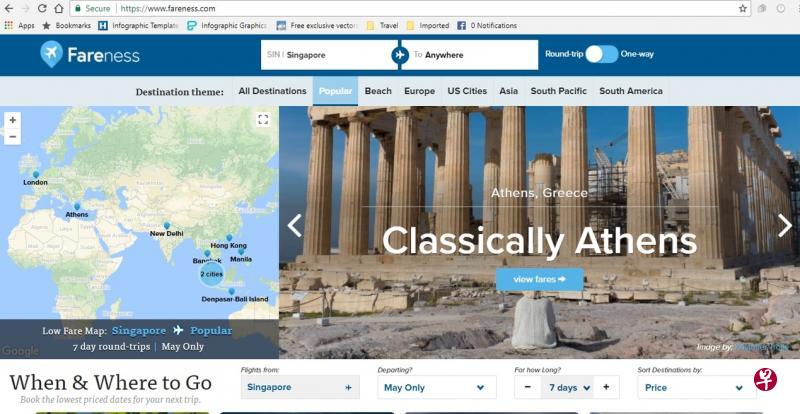Show the next destination slide
The height and width of the screenshot is (414, 800).
tap(785, 225)
